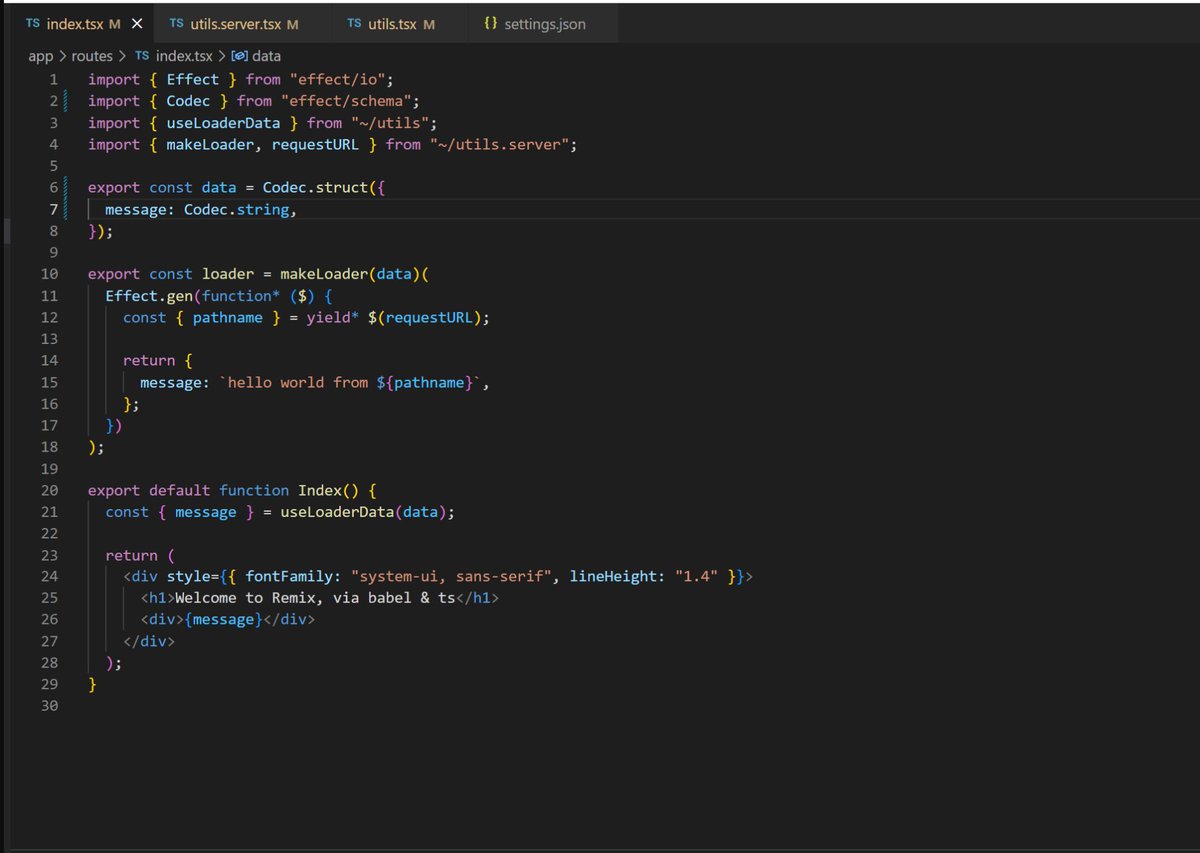Click the 'Index' function name on line 20
Screen dimensions: 1200x853
point(320,490)
